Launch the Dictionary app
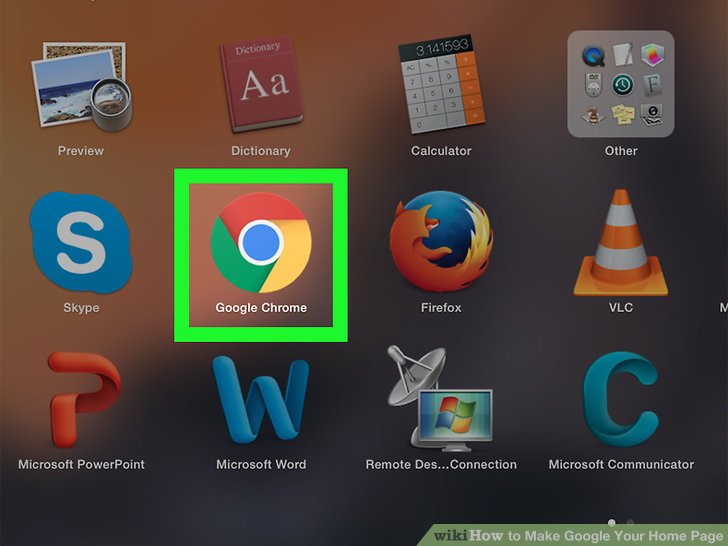728x546 pixels. coord(261,84)
